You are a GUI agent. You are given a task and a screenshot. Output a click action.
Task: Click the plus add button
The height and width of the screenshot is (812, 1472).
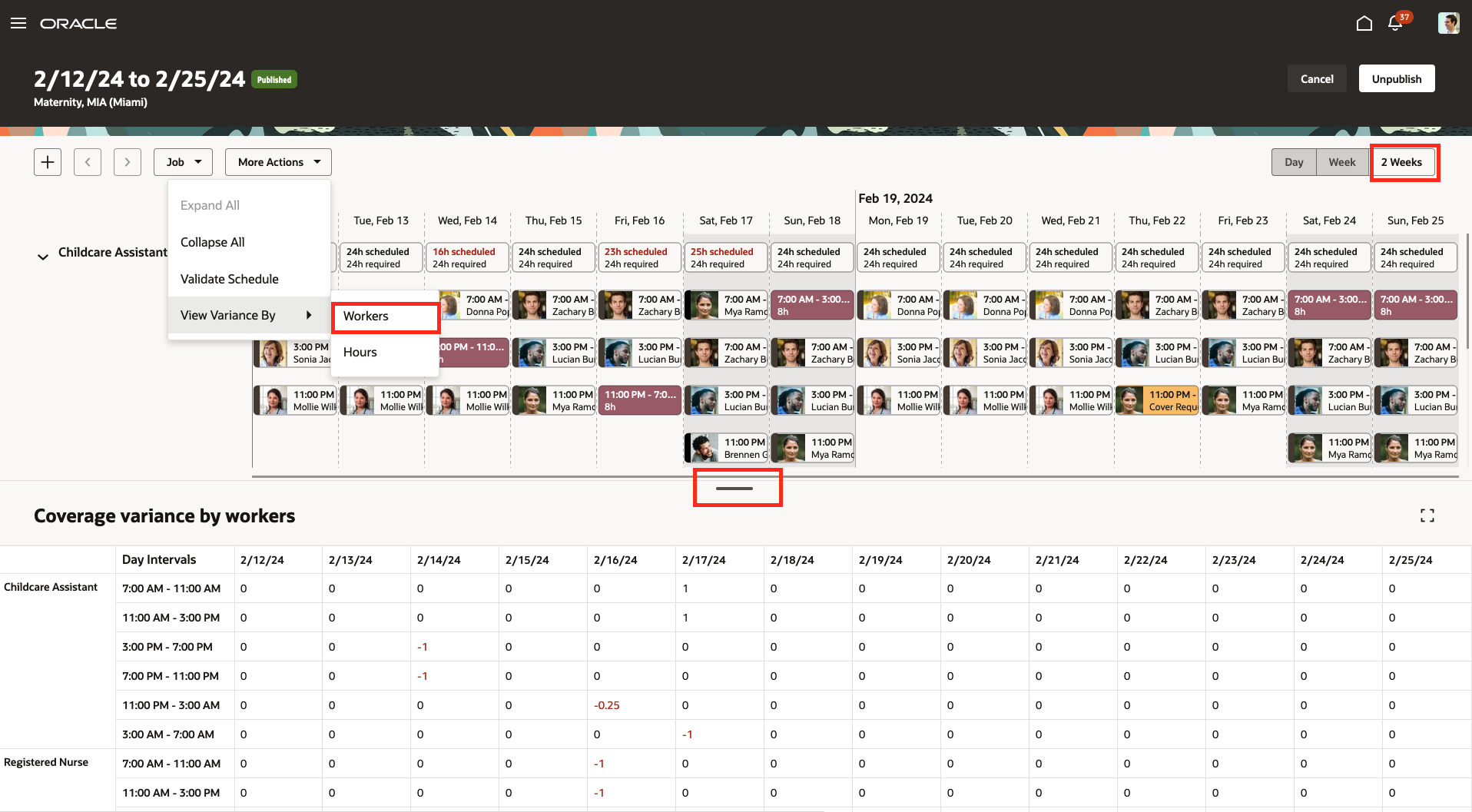(48, 162)
